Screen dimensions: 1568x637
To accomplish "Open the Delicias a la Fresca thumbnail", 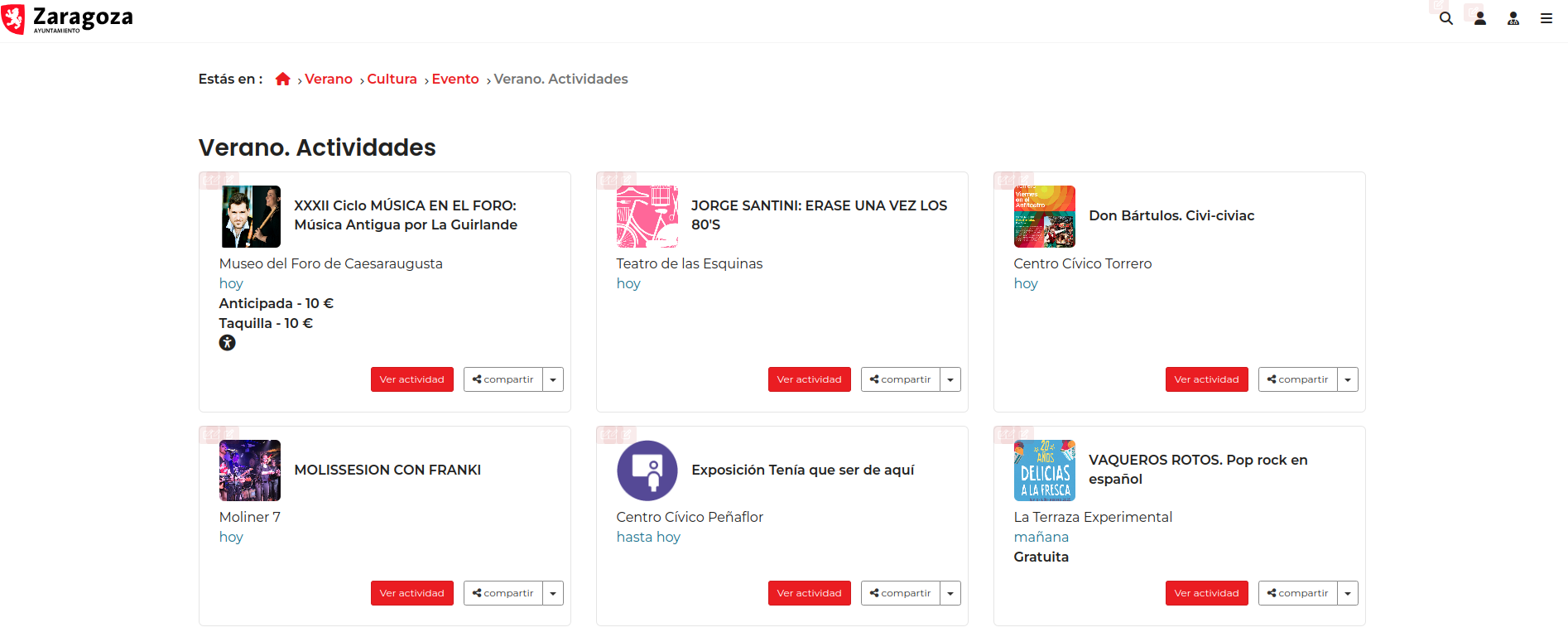I will (x=1044, y=471).
